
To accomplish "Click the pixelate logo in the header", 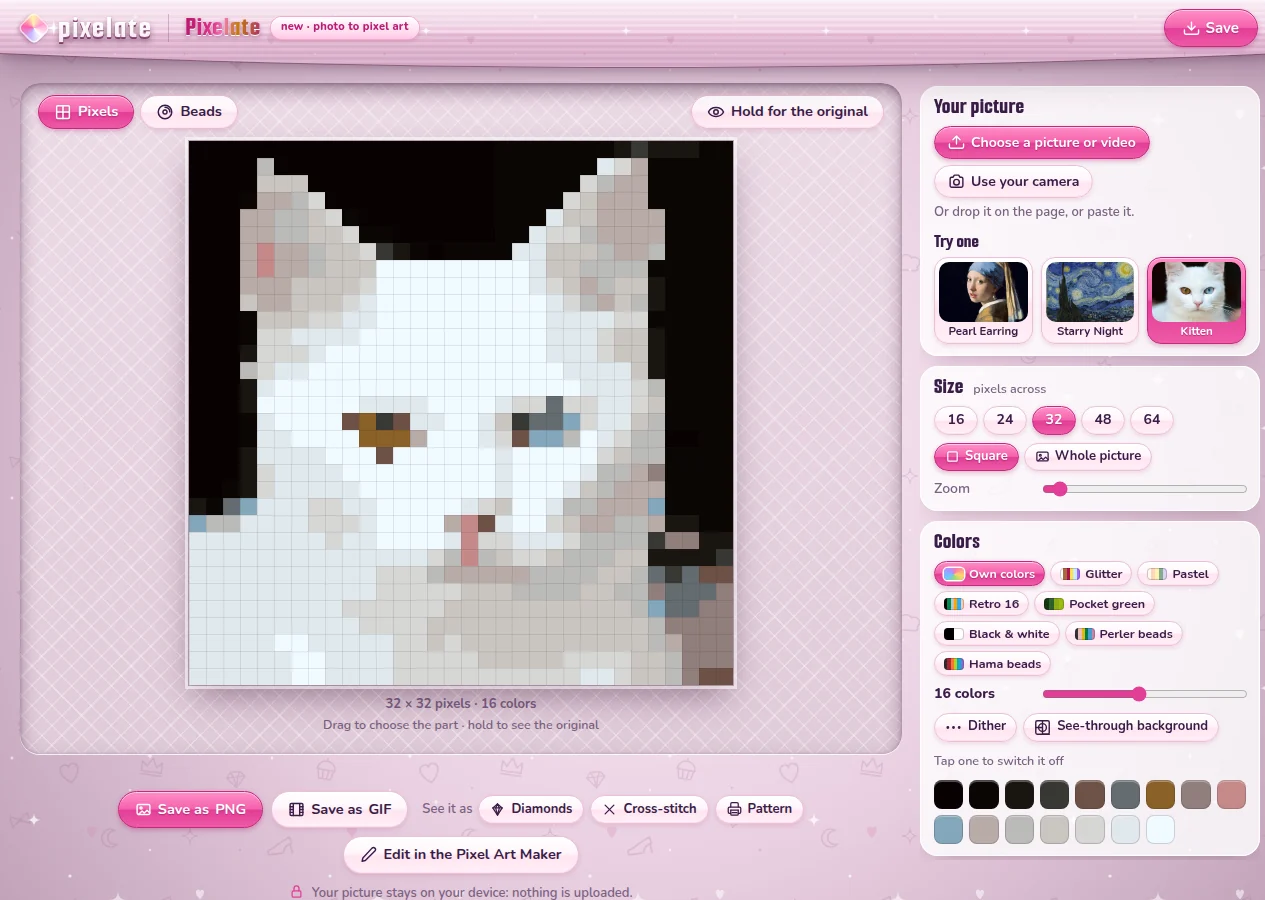I will tap(85, 28).
